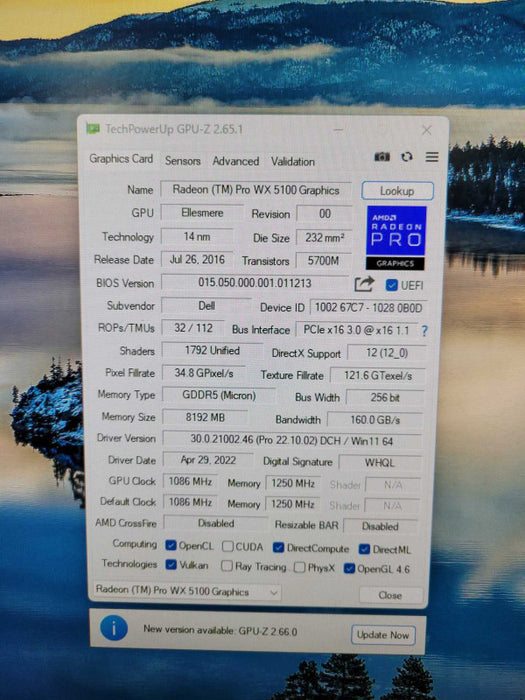The height and width of the screenshot is (700, 525).
Task: Open the hamburger menu icon
Action: [x=432, y=157]
